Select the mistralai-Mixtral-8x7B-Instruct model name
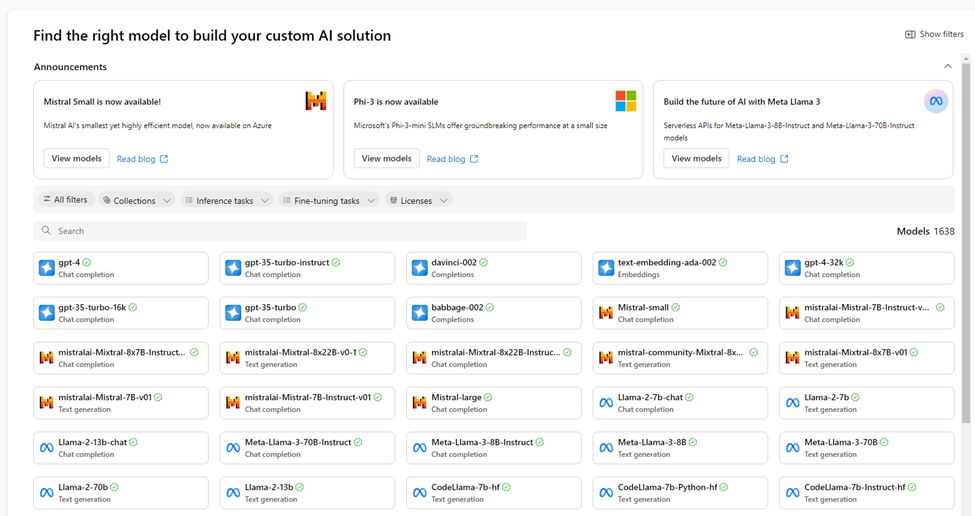The height and width of the screenshot is (516, 975). pyautogui.click(x=122, y=352)
